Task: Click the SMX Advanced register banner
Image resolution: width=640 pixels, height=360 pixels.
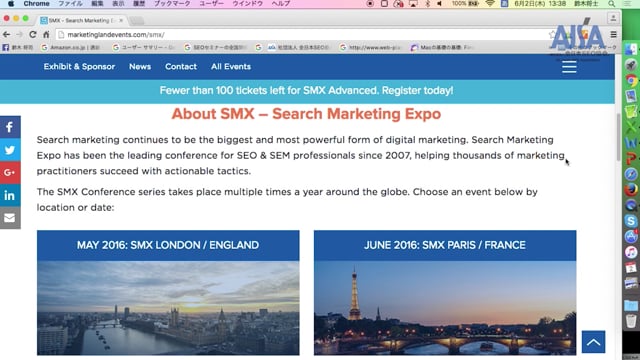Action: click(307, 91)
